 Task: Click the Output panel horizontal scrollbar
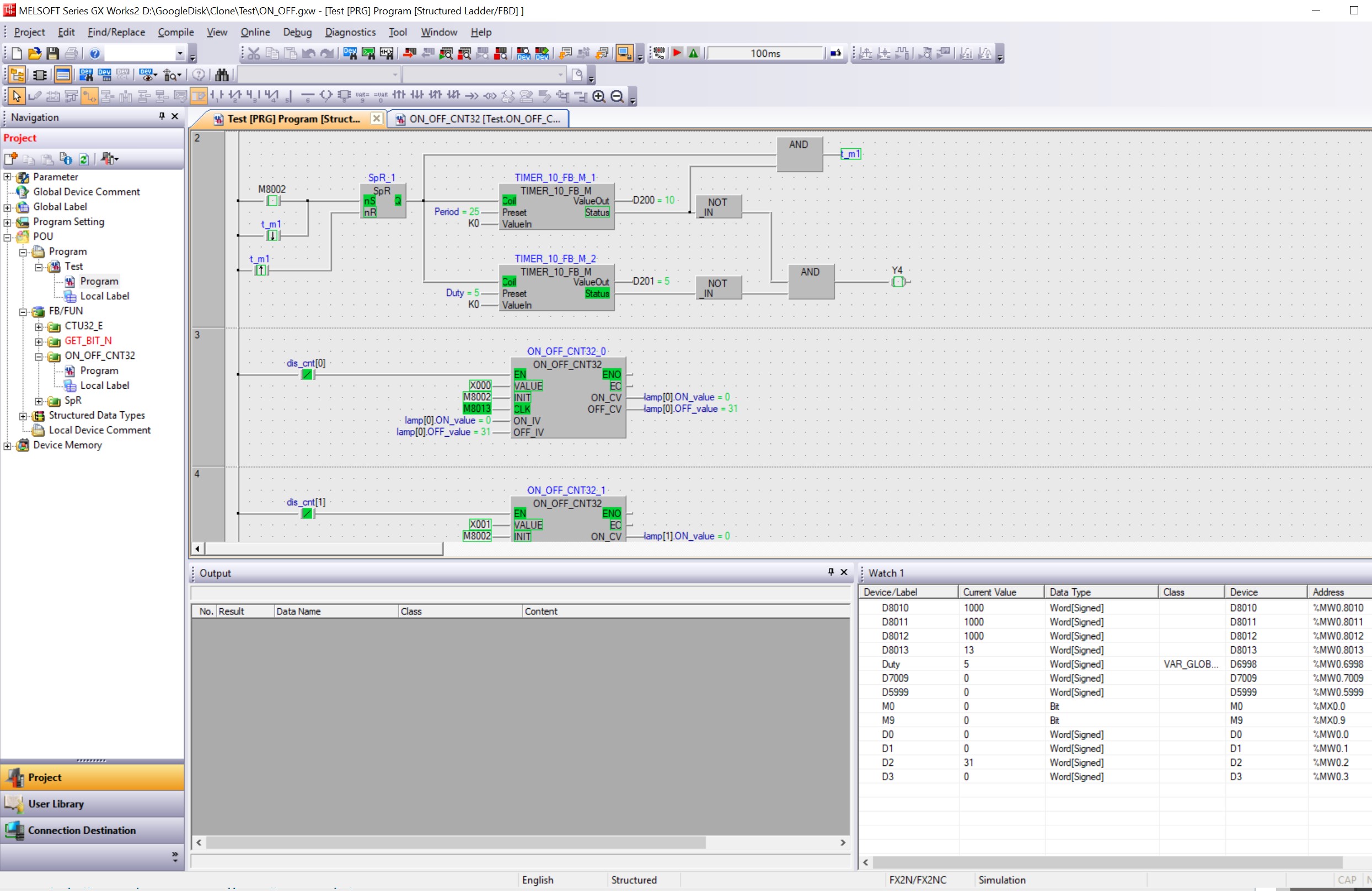click(455, 842)
